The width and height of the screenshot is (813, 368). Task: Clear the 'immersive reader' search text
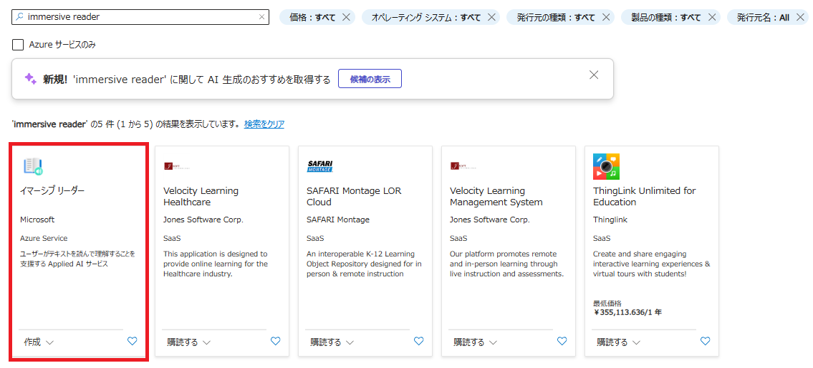(x=261, y=17)
